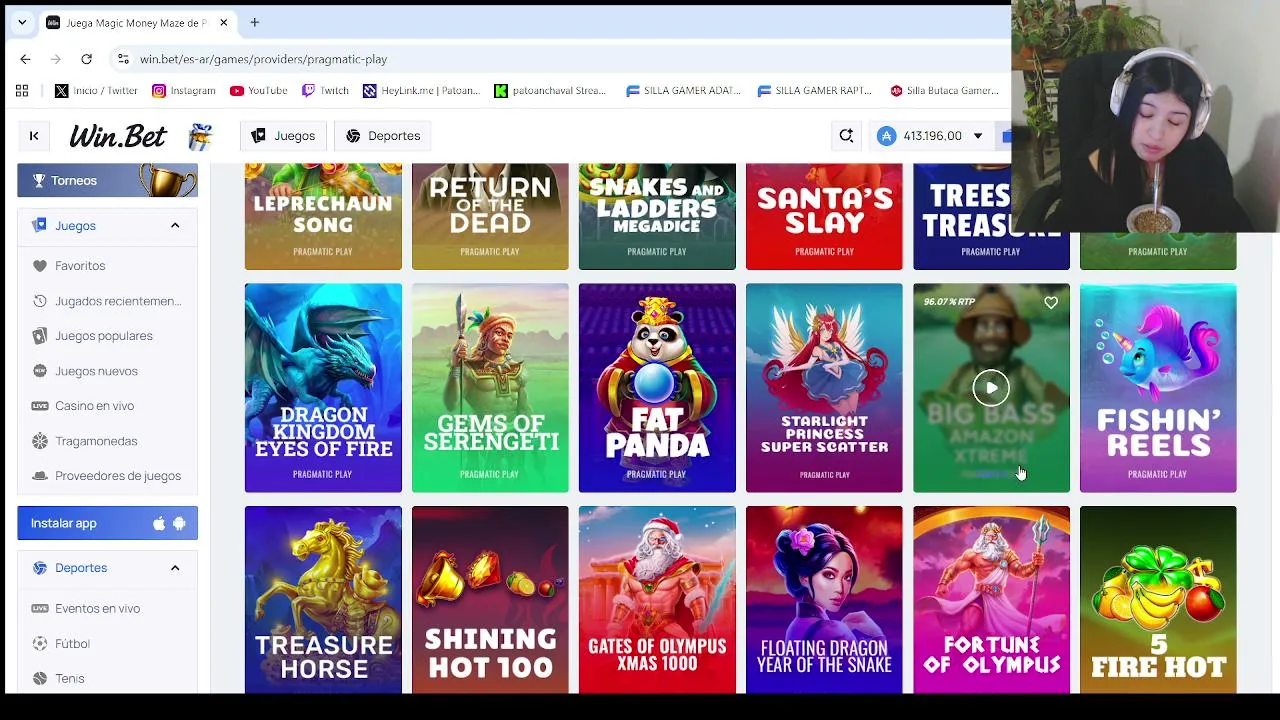Open Gates of Olympus Xmas 1000 game
This screenshot has height=720, width=1280.
(657, 600)
